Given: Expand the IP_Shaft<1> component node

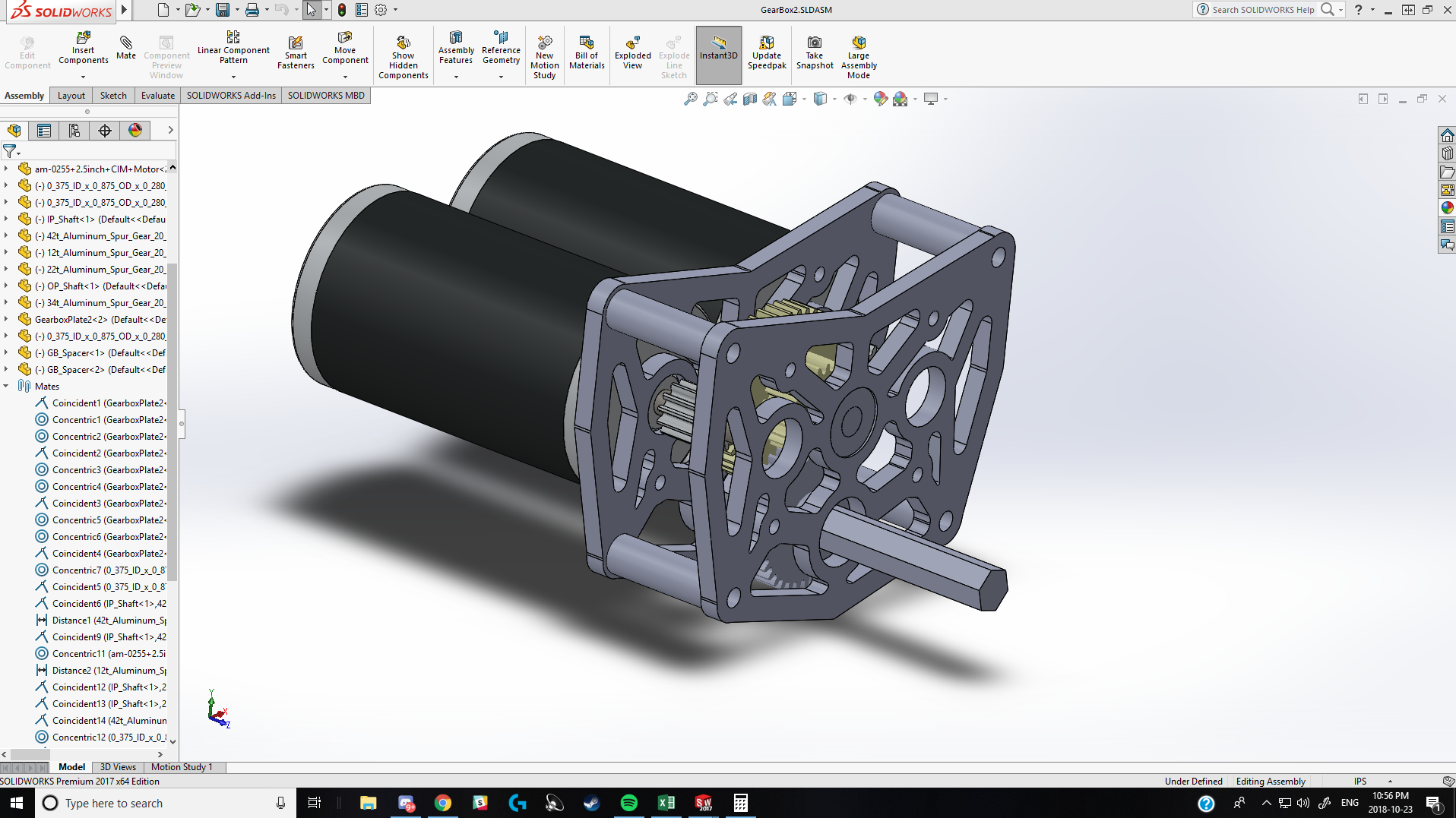Looking at the screenshot, I should coord(6,220).
